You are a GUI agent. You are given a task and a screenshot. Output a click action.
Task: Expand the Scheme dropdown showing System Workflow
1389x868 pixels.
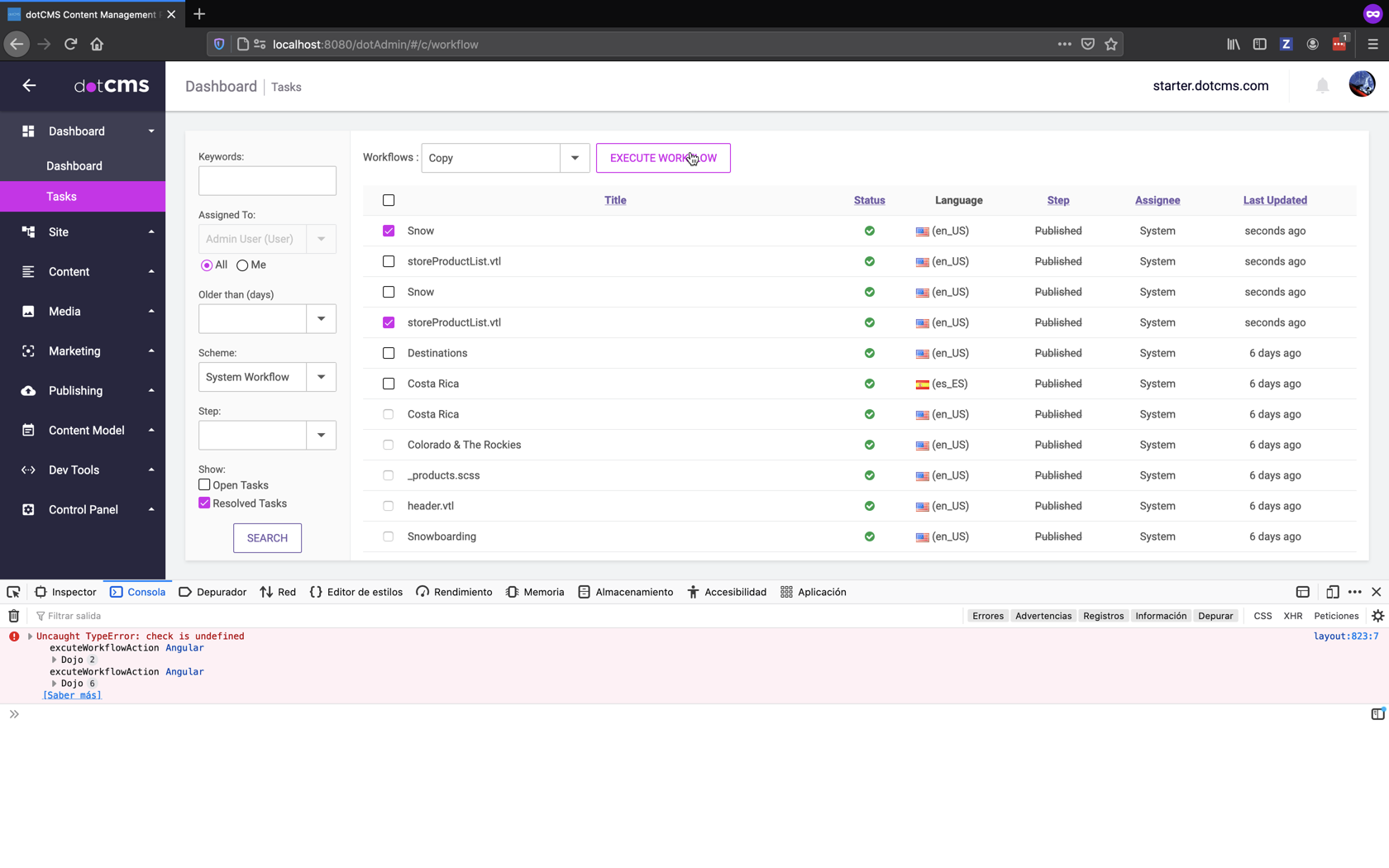(x=322, y=377)
